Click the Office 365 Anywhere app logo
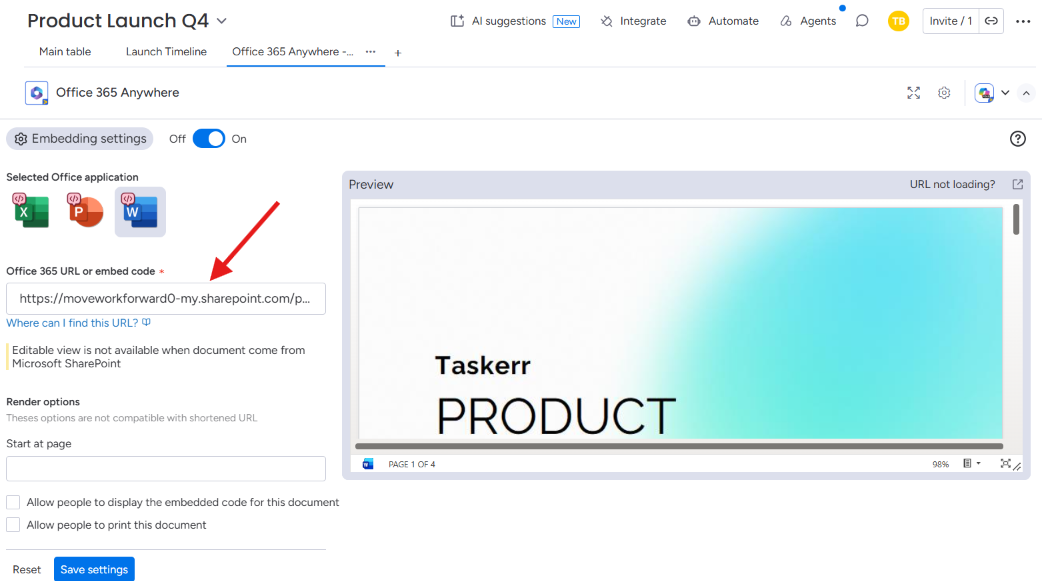This screenshot has width=1042, height=583. (x=37, y=93)
